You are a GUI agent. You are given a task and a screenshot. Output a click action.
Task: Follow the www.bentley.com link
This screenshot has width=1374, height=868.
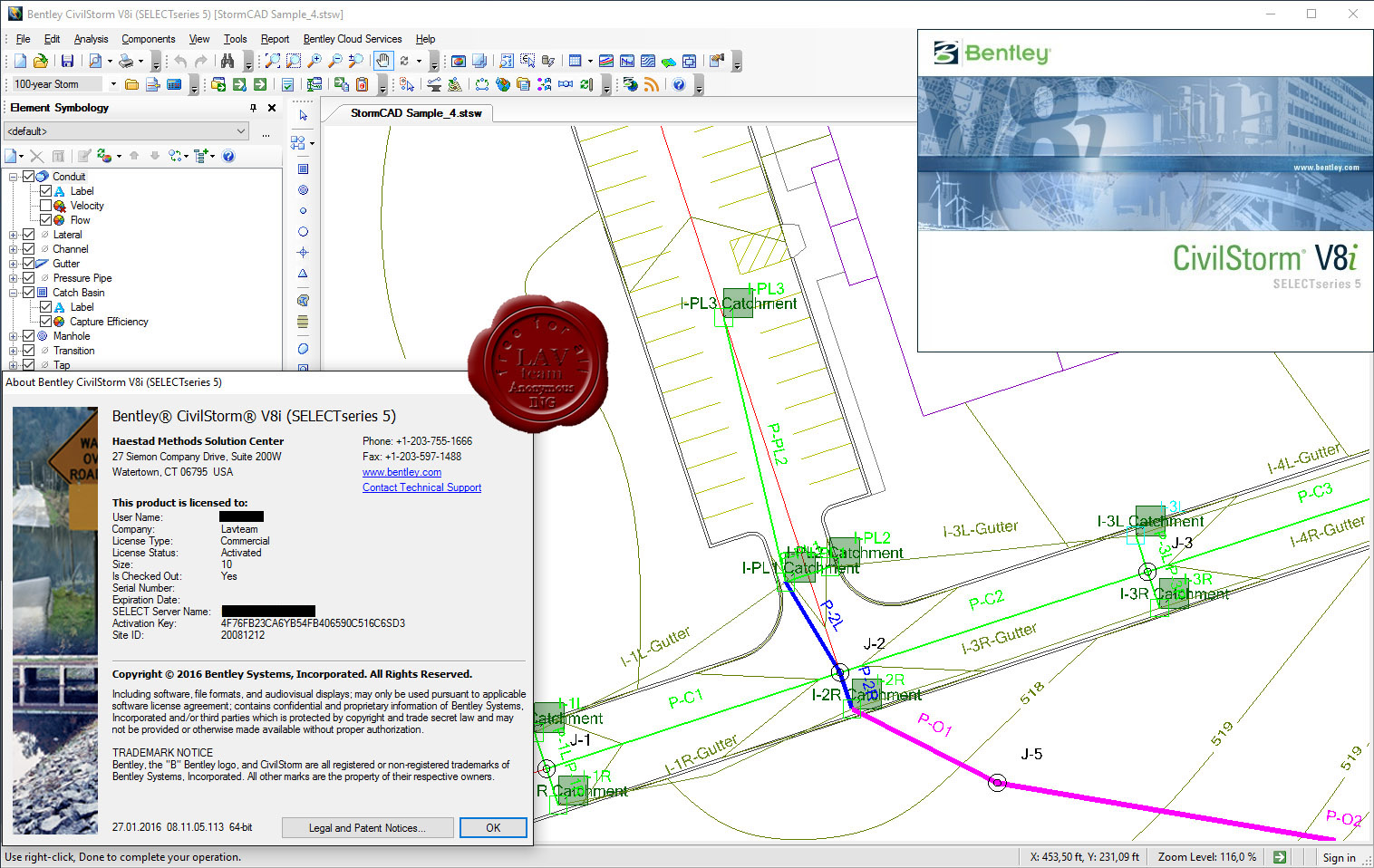click(402, 472)
